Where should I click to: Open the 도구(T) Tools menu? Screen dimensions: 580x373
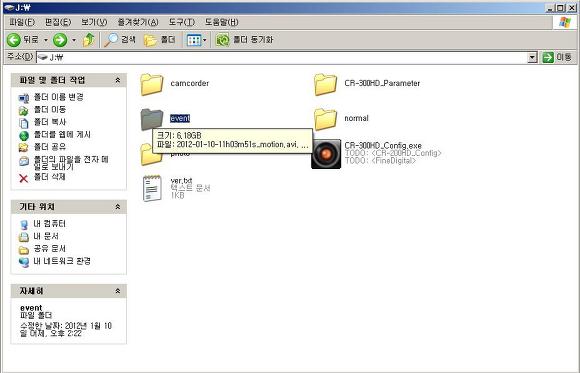coord(182,22)
